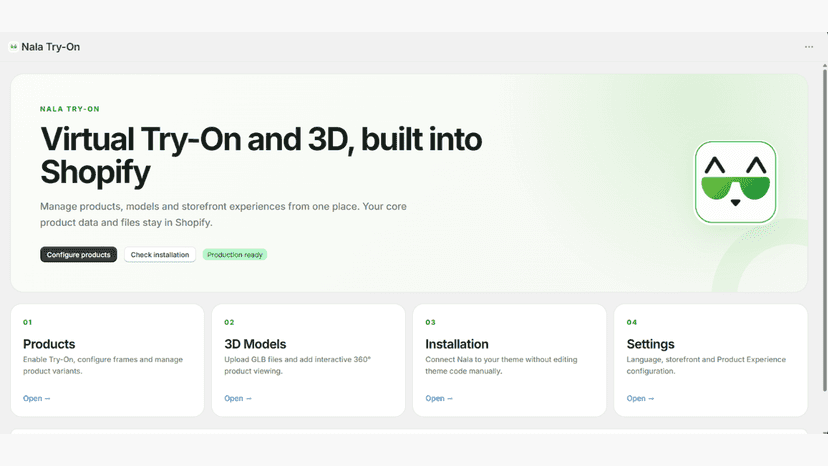The width and height of the screenshot is (828, 466).
Task: Open the three-dot more options menu
Action: pos(808,47)
